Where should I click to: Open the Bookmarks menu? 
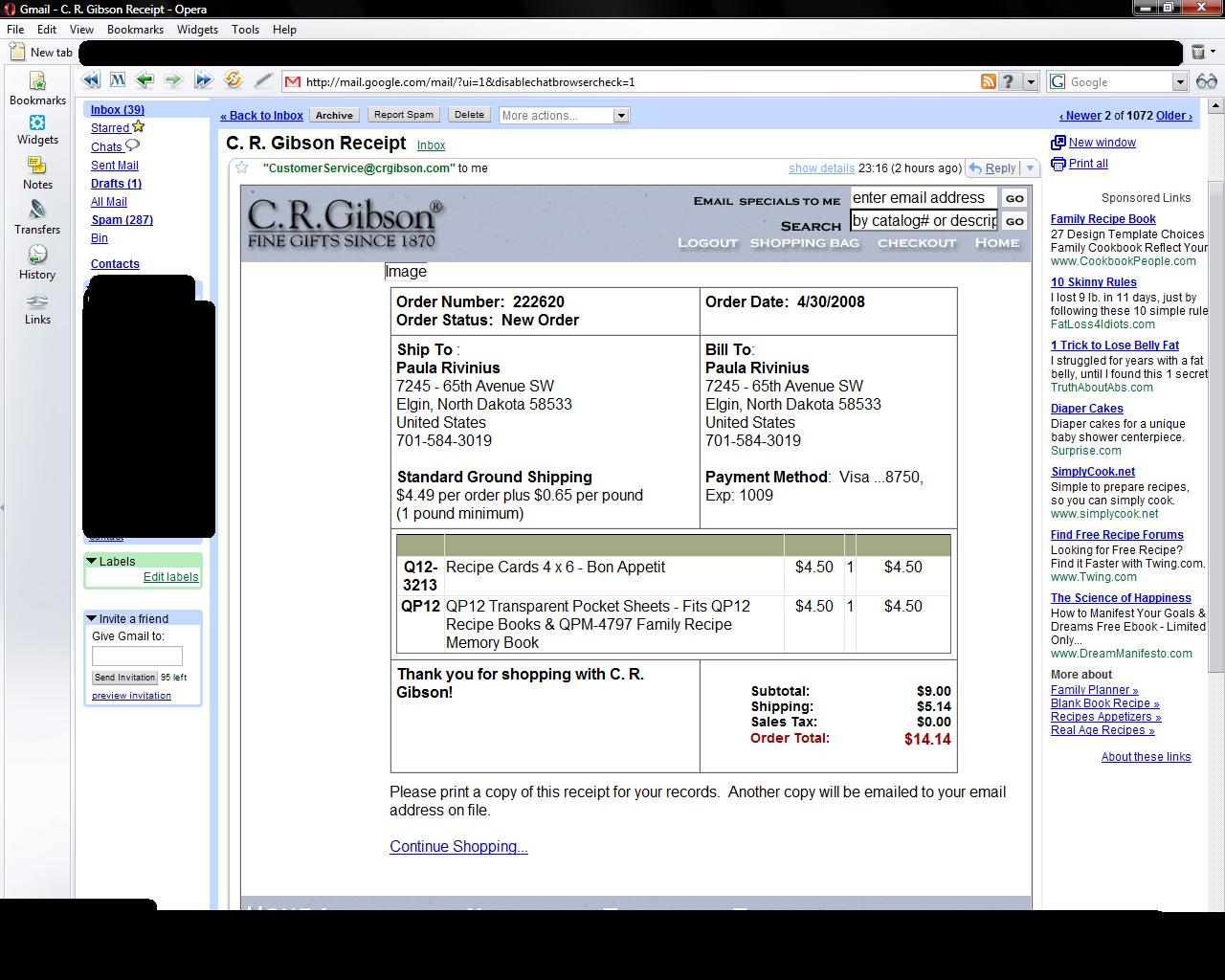[x=135, y=30]
